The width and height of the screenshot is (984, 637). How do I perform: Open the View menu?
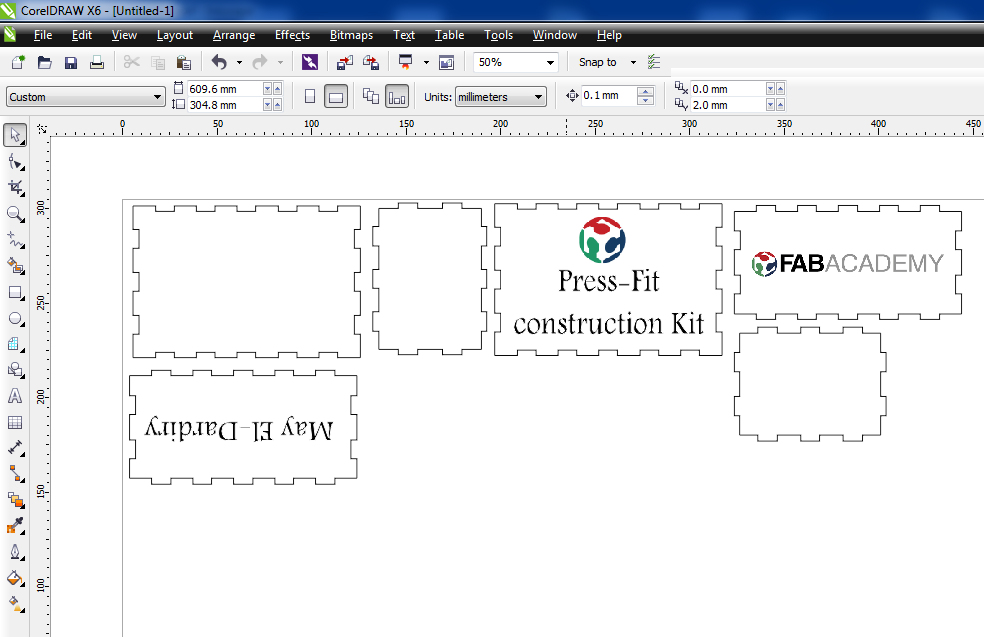click(124, 35)
